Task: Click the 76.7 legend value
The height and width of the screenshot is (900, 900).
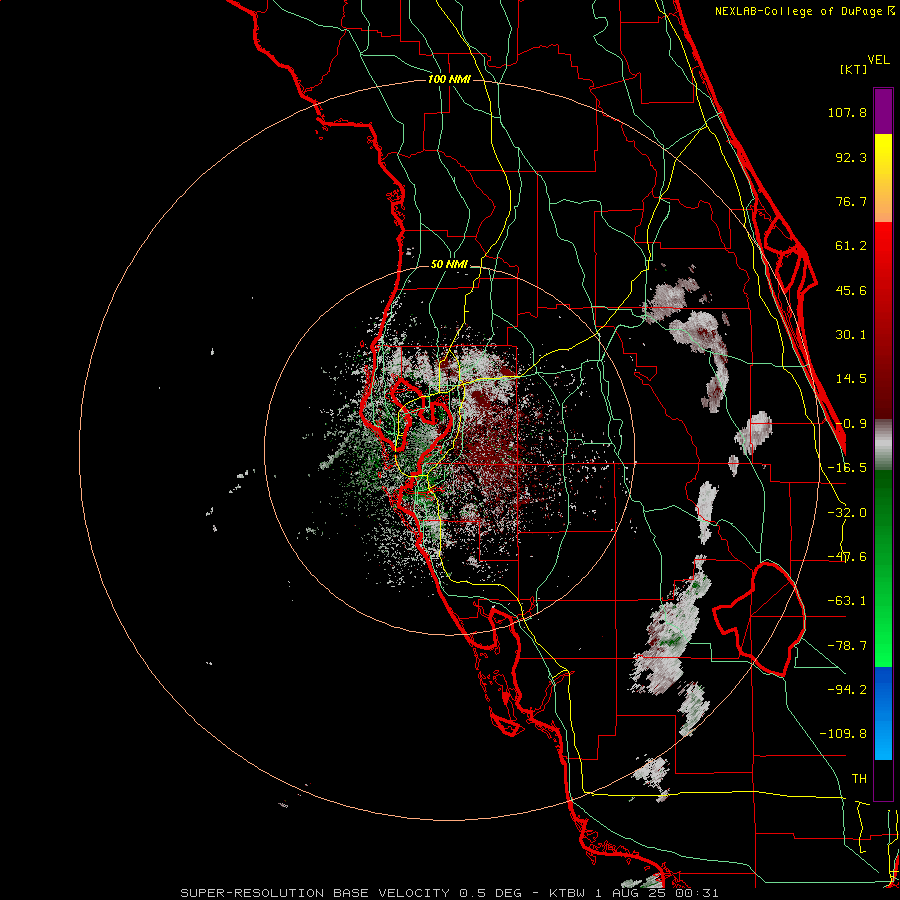Action: 851,201
